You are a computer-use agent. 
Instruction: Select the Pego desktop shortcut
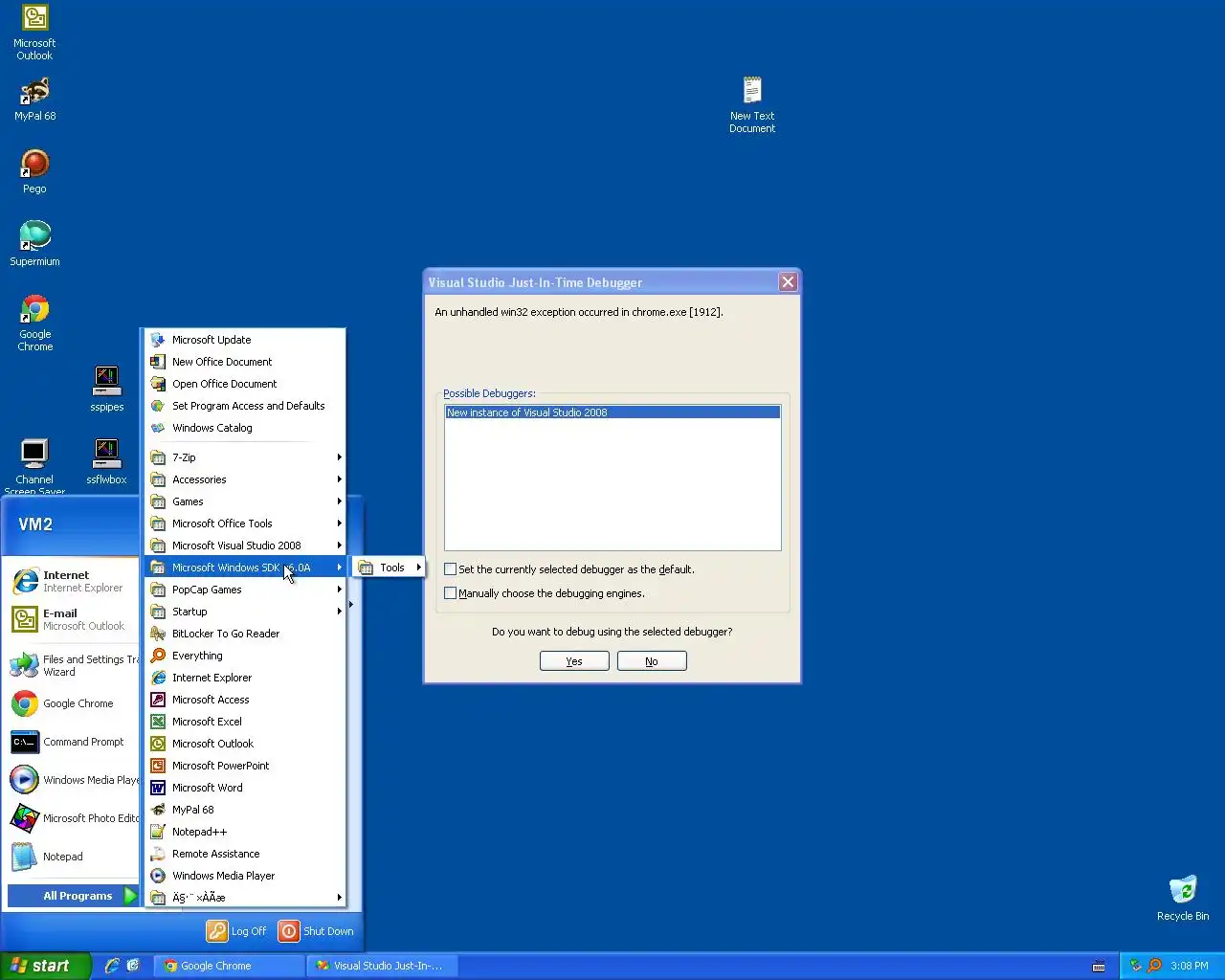click(34, 171)
